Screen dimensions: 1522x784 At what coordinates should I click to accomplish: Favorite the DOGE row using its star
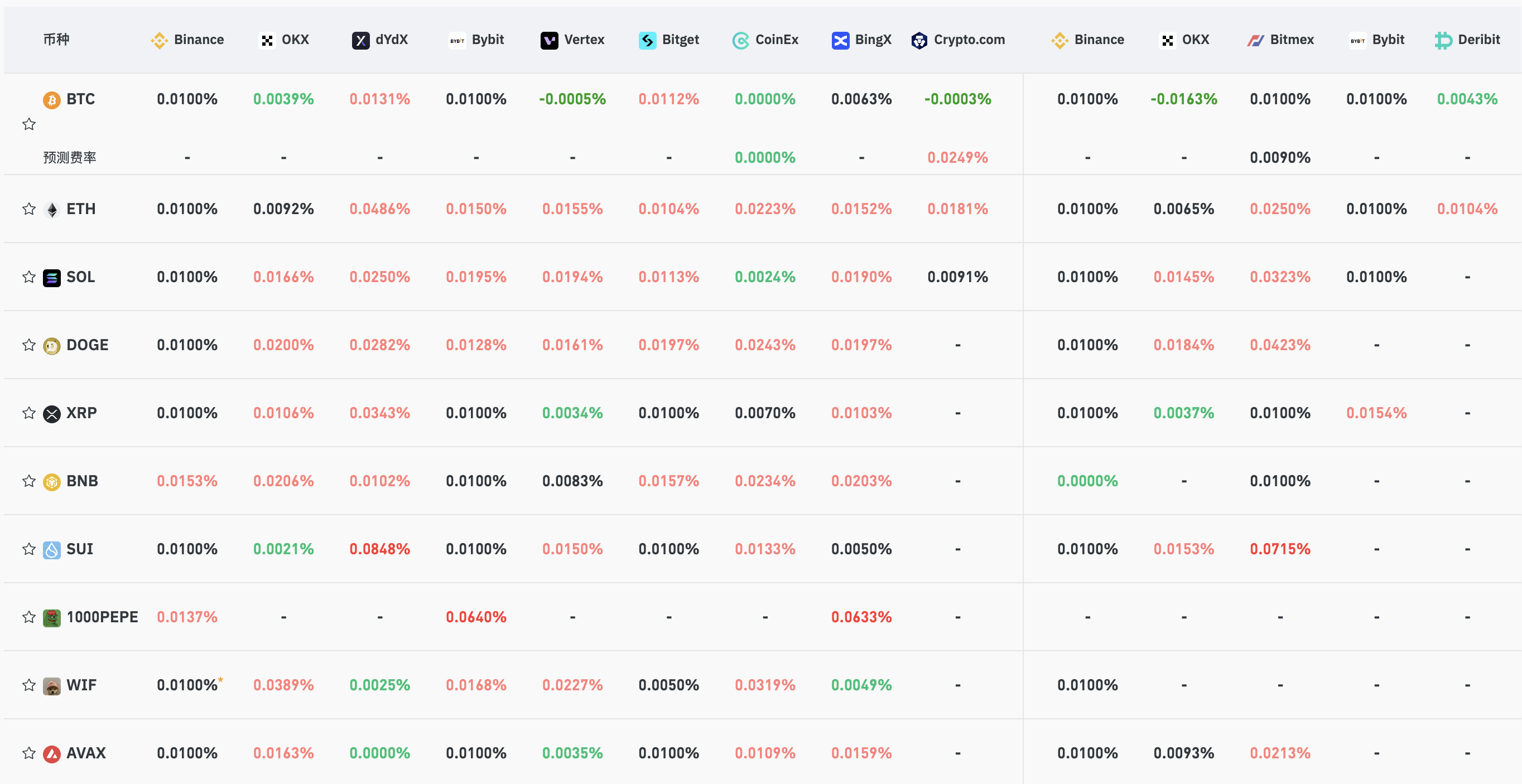(29, 345)
